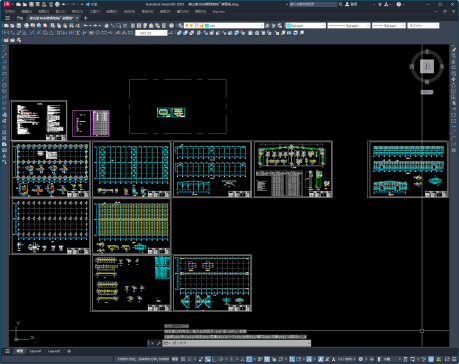This screenshot has height=364, width=459.
Task: Select the Explode tool in Modify toolbar
Action: (x=454, y=151)
